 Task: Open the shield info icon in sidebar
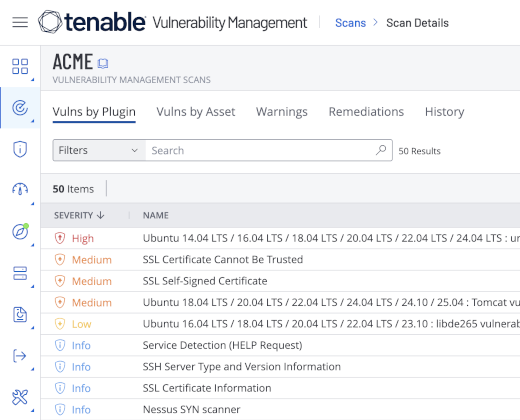coord(20,149)
